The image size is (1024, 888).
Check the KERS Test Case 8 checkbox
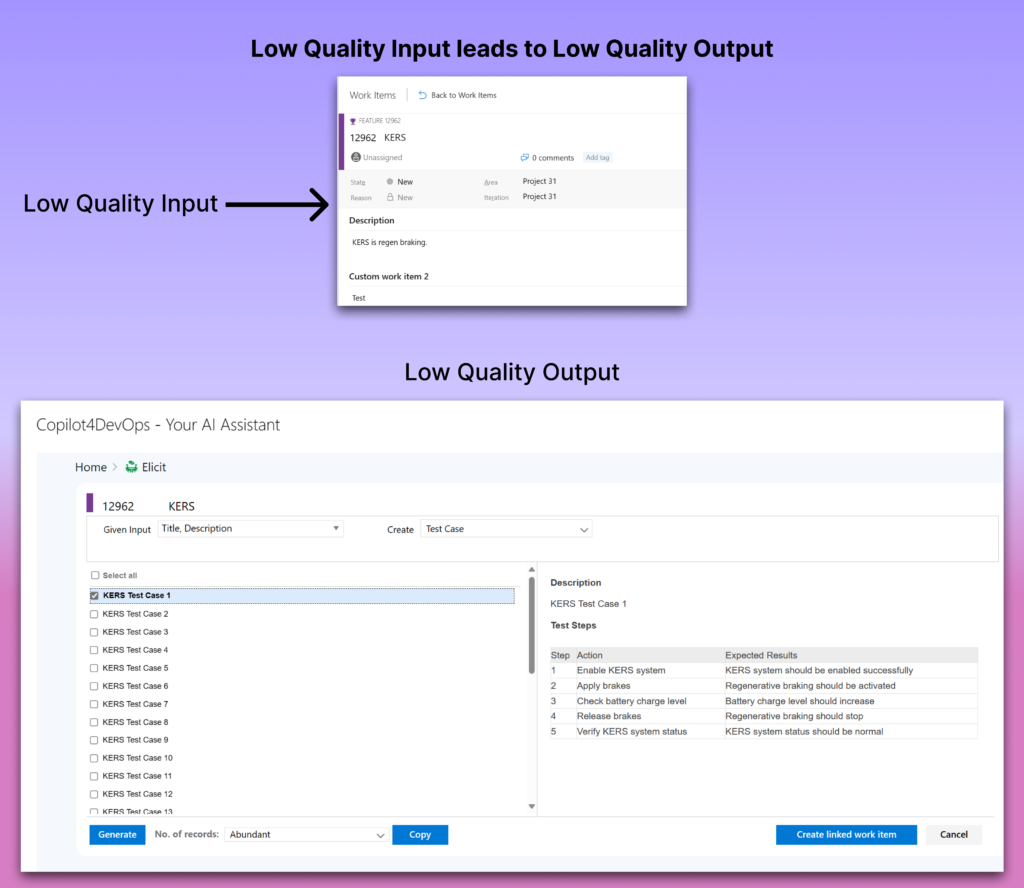tap(94, 722)
